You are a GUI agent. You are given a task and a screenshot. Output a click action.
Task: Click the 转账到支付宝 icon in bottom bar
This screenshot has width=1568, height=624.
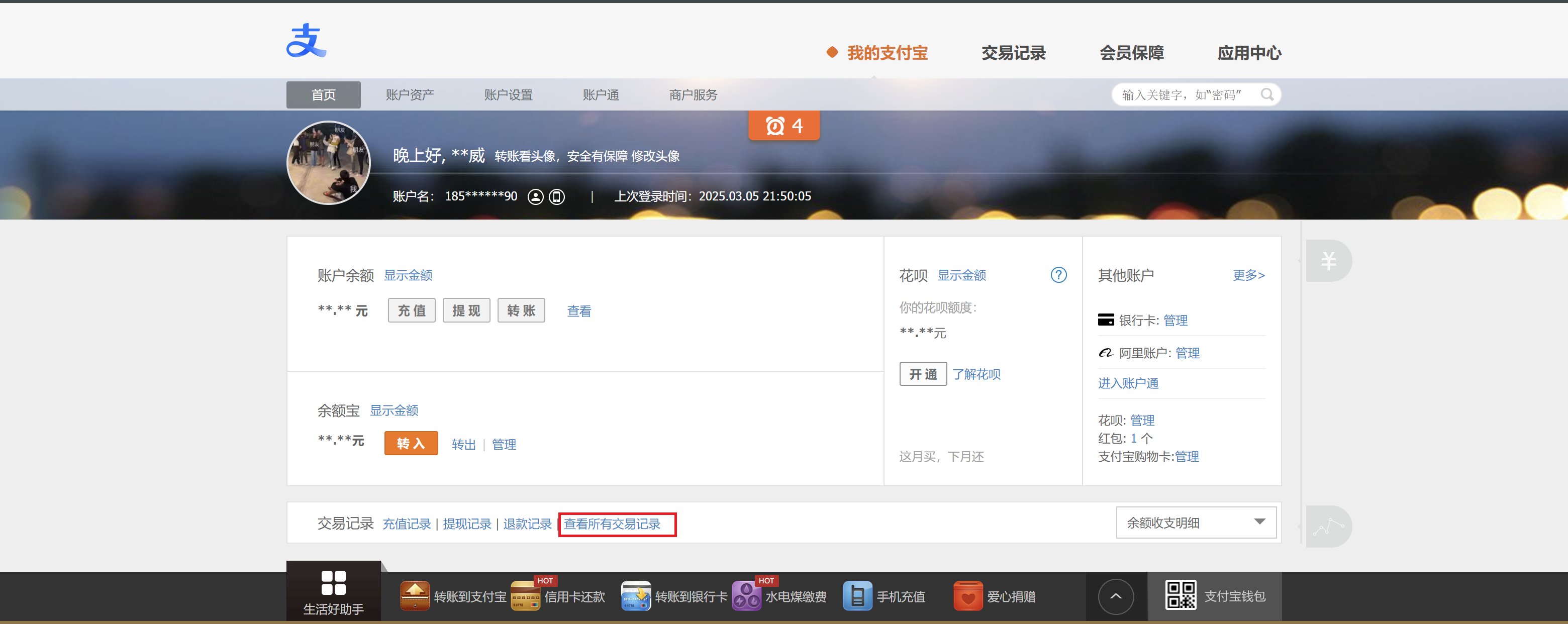click(415, 596)
